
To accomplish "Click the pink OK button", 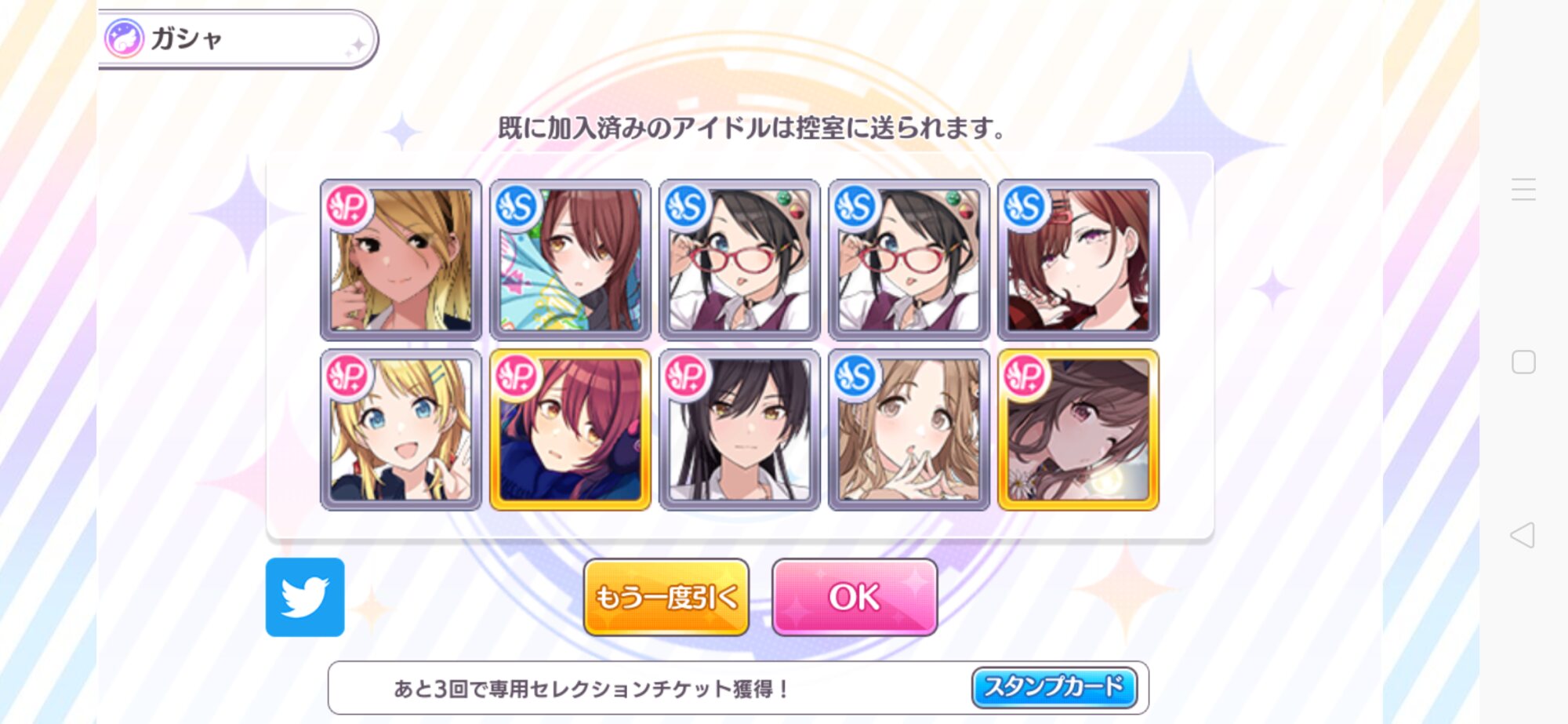I will [855, 597].
